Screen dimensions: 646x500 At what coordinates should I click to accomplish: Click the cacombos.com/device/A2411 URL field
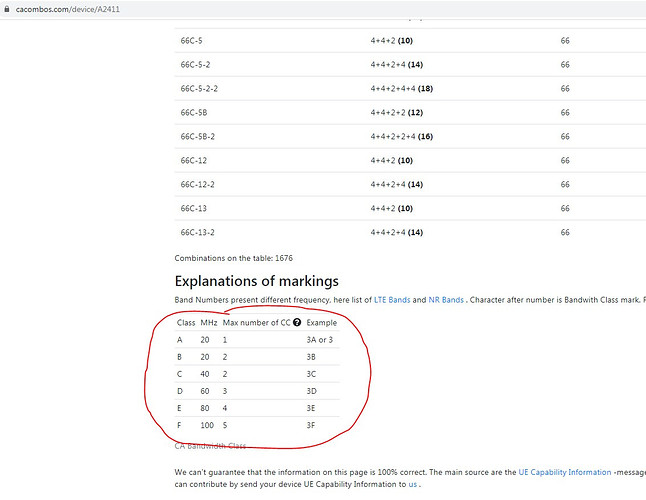68,9
